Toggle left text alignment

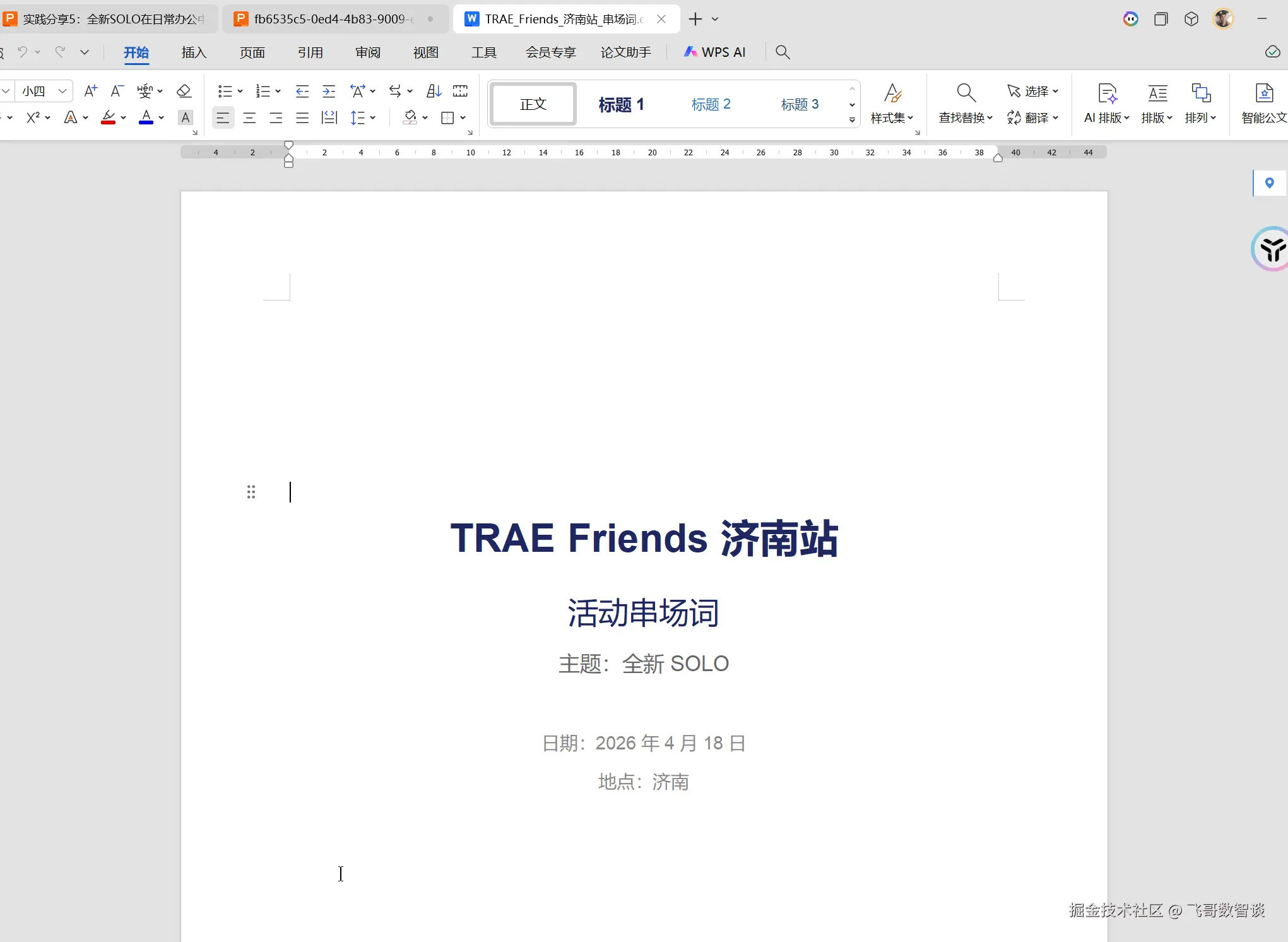coord(223,117)
